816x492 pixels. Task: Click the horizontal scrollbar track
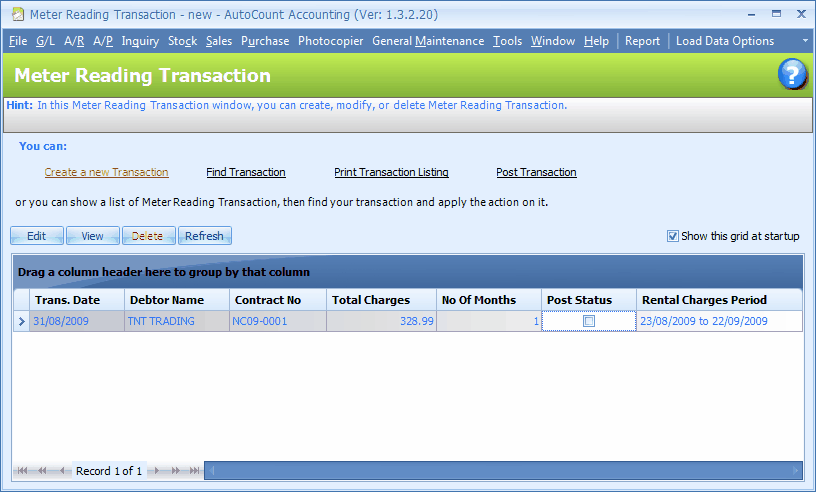[503, 471]
